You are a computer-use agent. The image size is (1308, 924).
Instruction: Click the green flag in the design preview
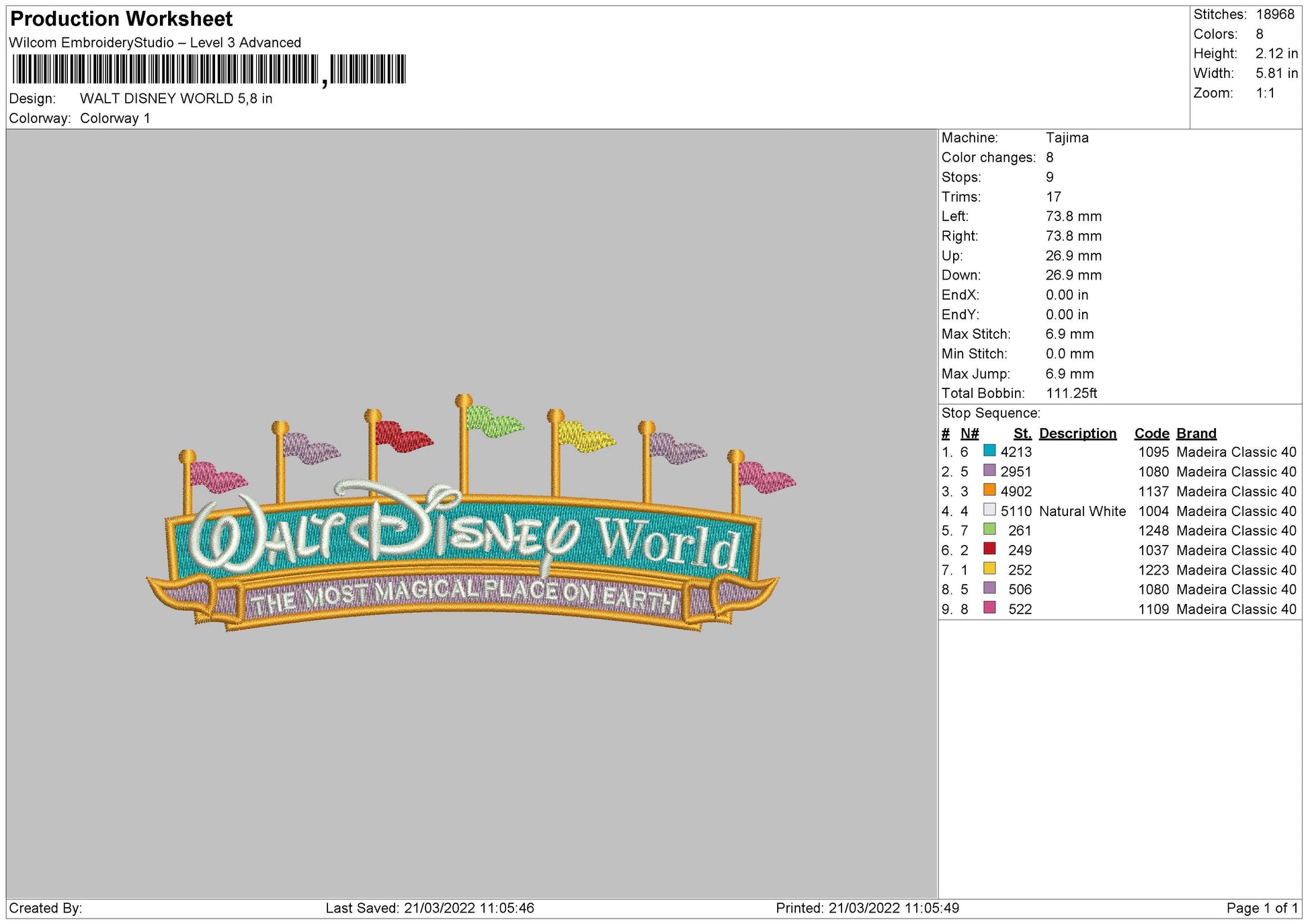(x=495, y=421)
